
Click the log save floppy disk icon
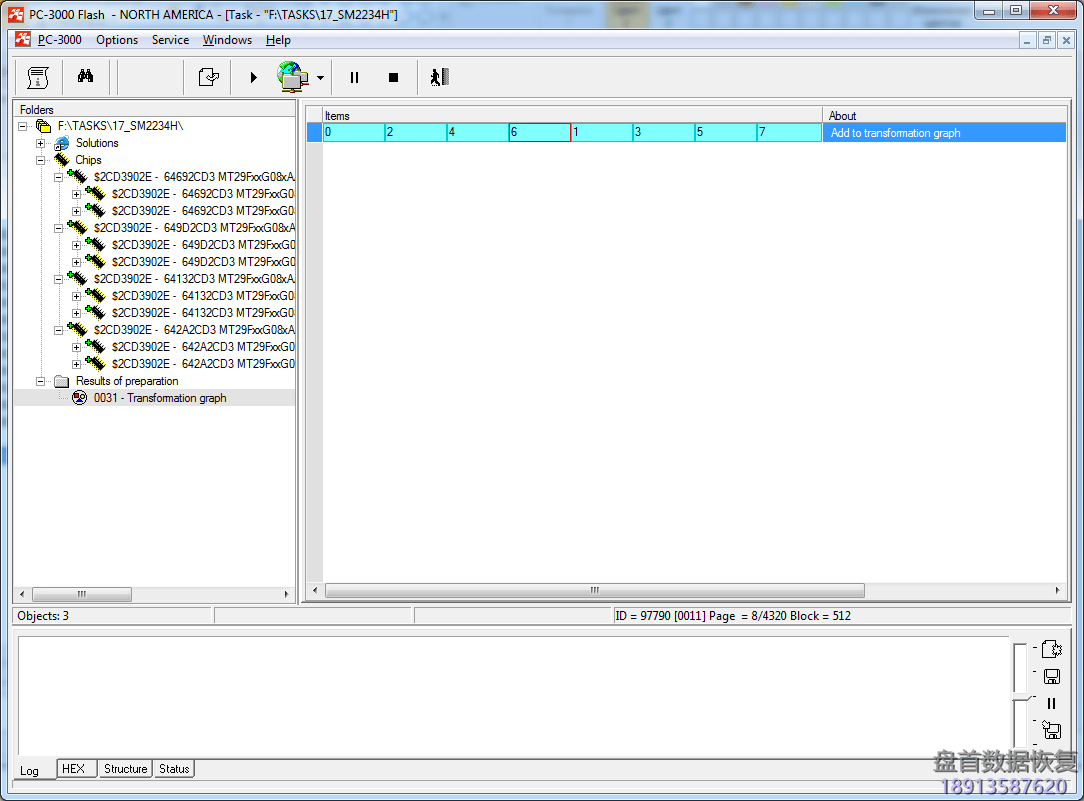(x=1051, y=677)
